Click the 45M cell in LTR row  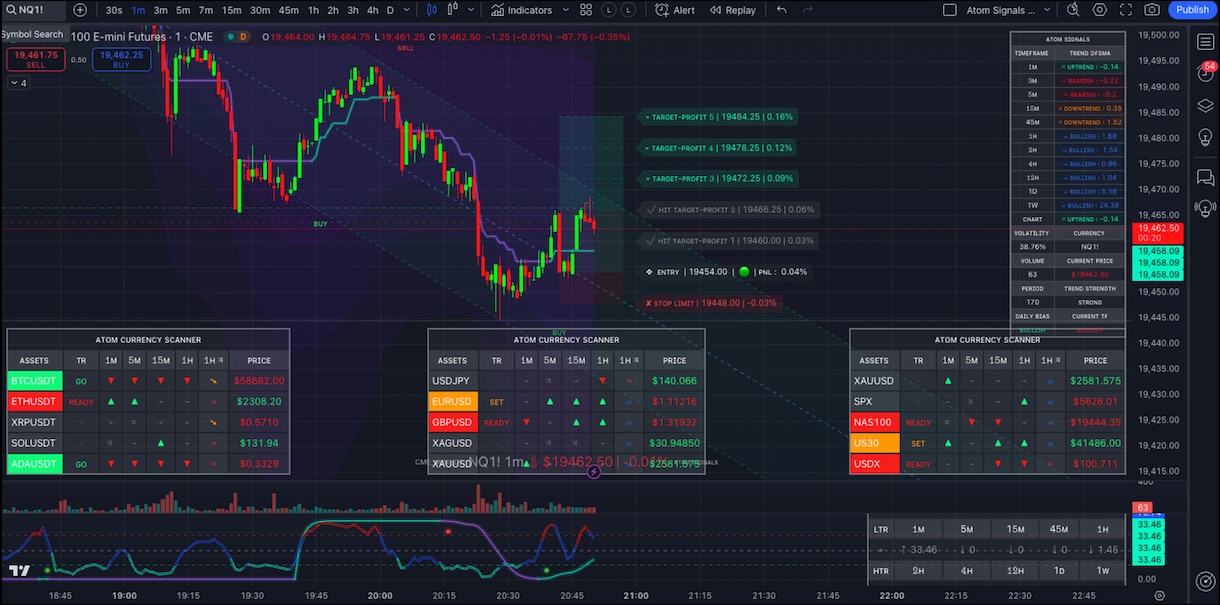1057,529
